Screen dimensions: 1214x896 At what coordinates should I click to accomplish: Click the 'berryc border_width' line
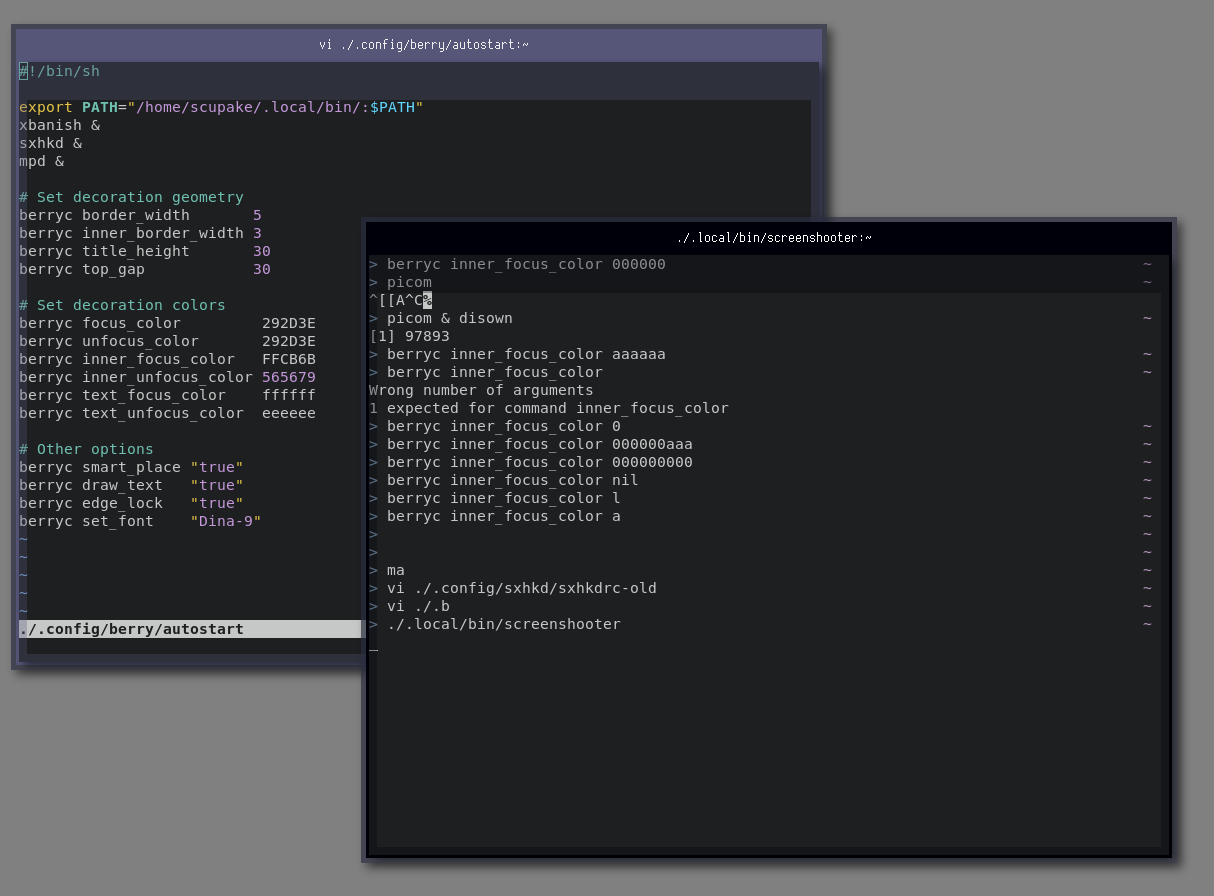(140, 215)
